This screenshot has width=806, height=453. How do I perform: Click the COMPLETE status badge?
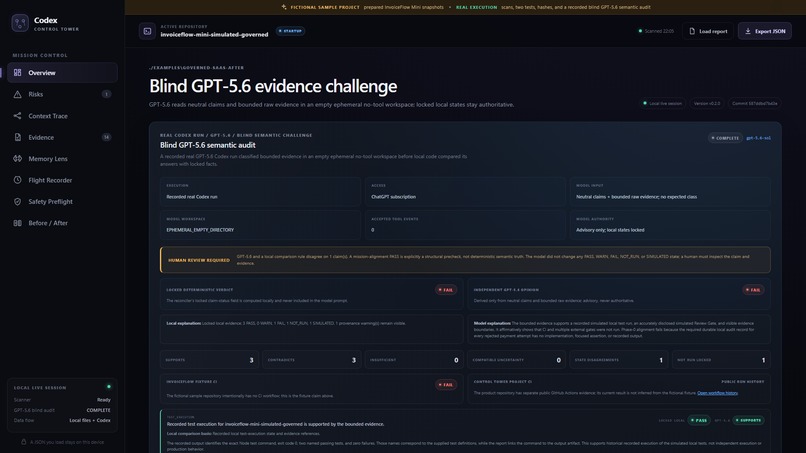coord(725,138)
